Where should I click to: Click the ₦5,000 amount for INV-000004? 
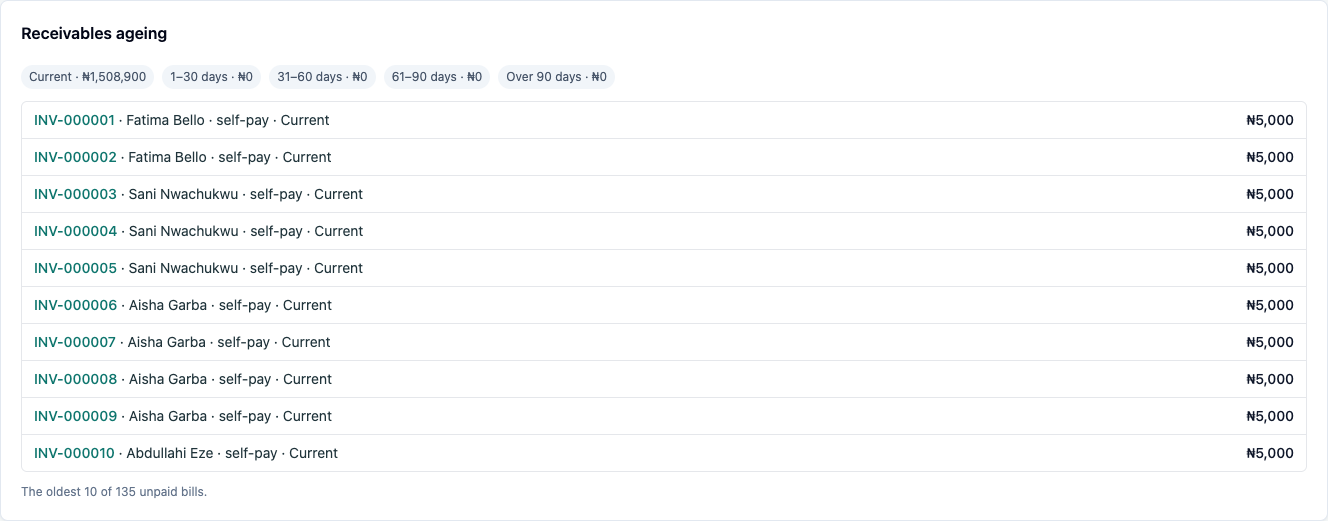pos(1270,231)
